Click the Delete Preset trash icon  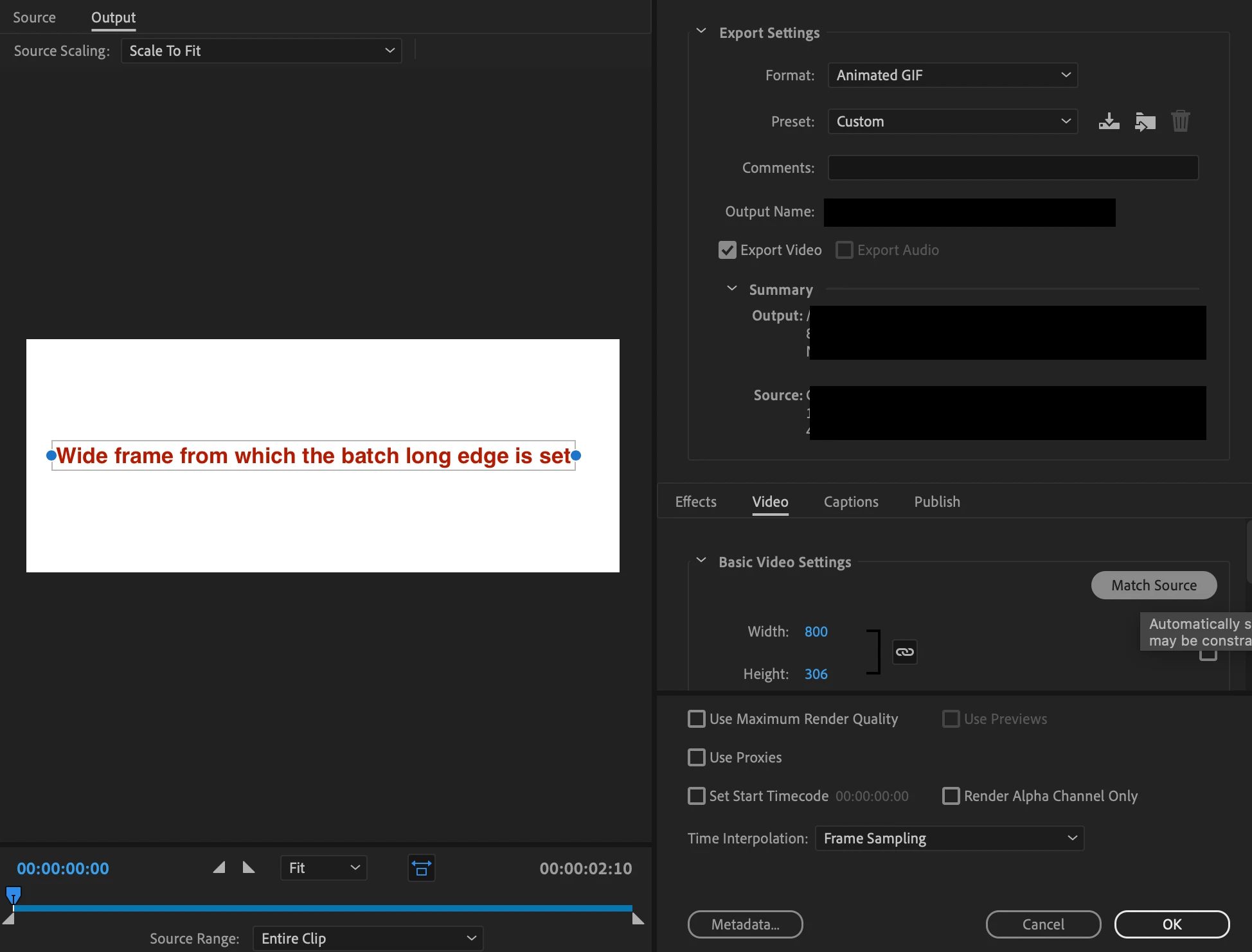[x=1180, y=121]
